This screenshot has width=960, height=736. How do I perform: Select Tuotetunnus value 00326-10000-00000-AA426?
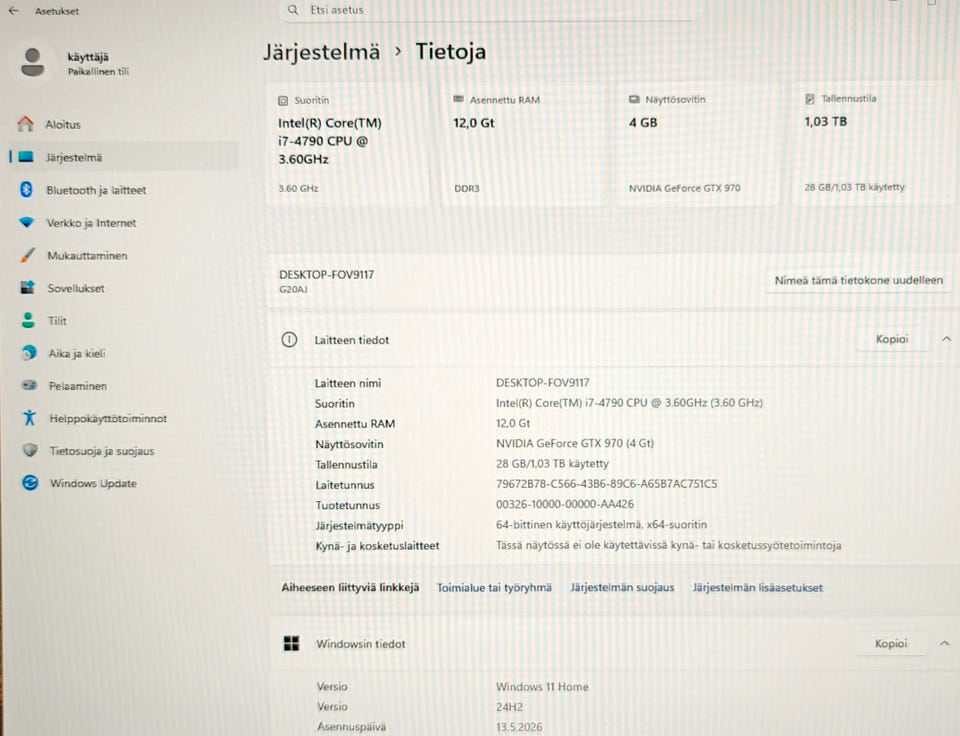pos(564,504)
